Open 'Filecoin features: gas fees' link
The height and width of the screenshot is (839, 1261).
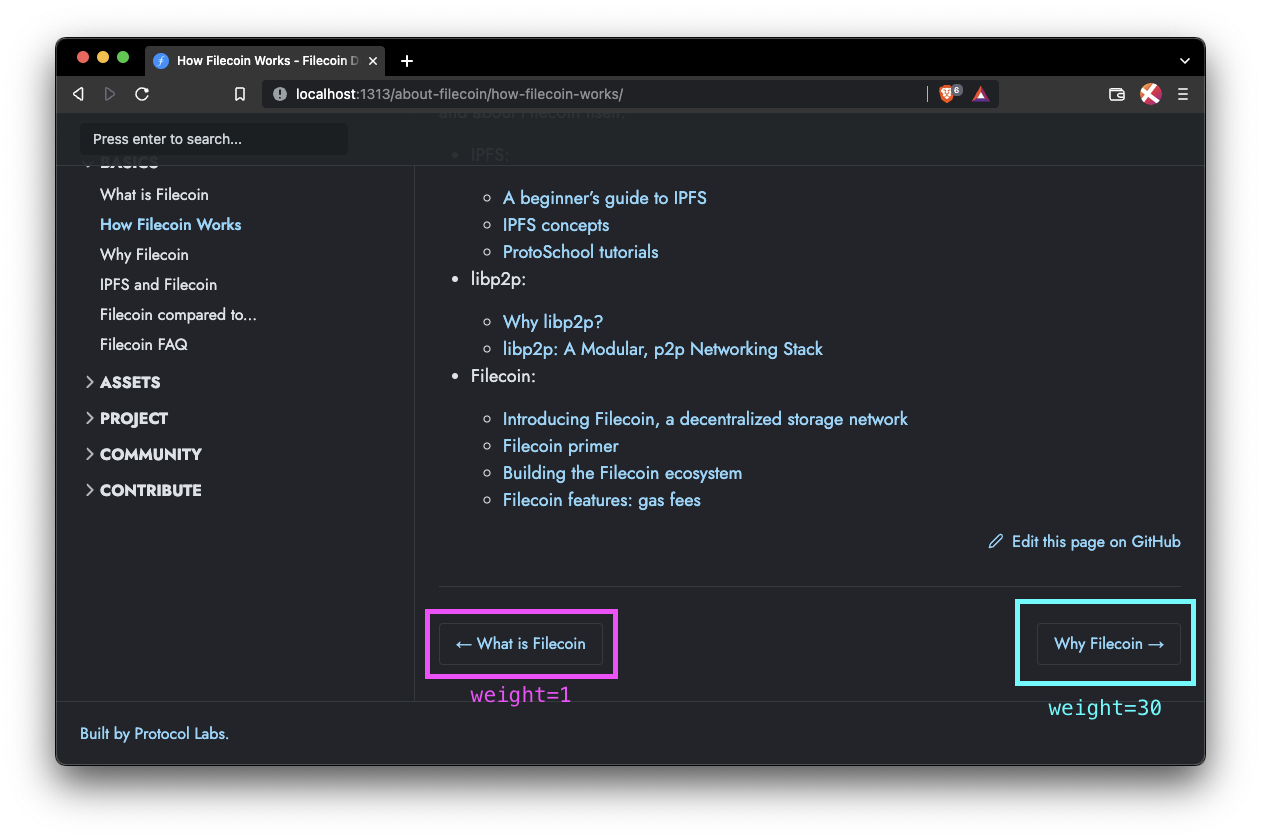[601, 500]
